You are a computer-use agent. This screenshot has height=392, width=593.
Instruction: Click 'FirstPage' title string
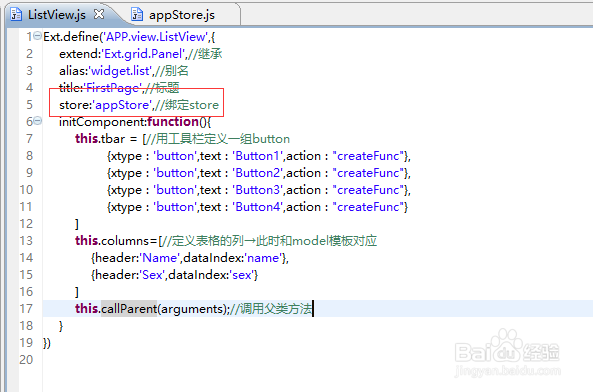pyautogui.click(x=112, y=88)
